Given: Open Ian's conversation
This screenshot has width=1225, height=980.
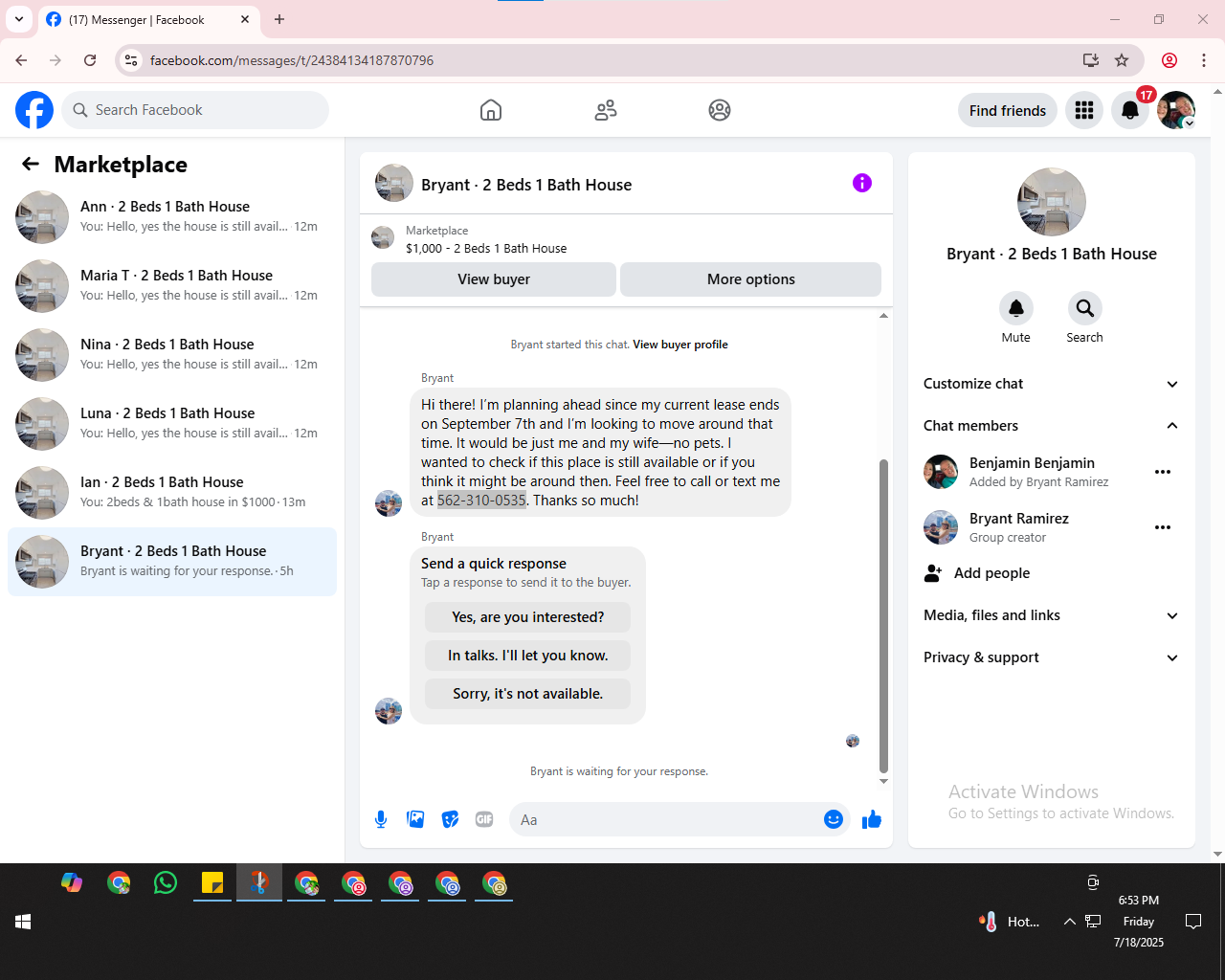Looking at the screenshot, I should point(172,493).
